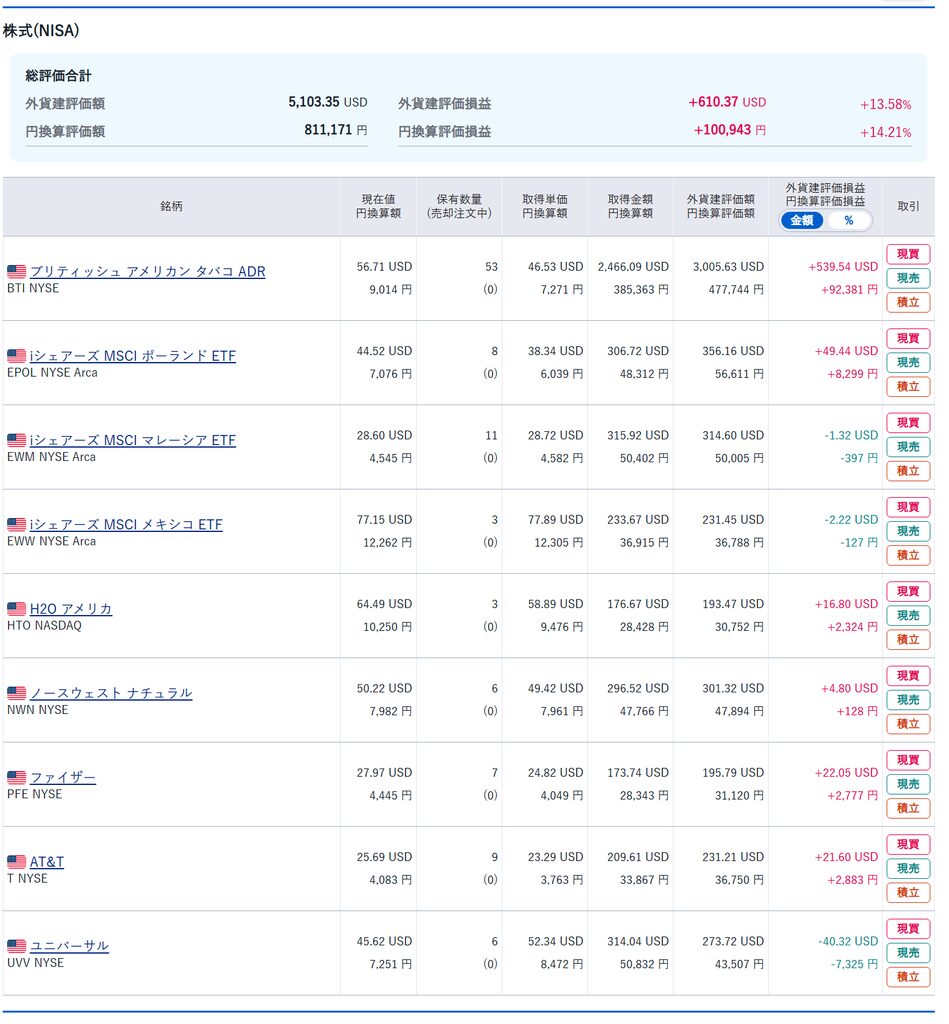
Task: Click 現買 button for EPOL row
Action: coord(908,338)
